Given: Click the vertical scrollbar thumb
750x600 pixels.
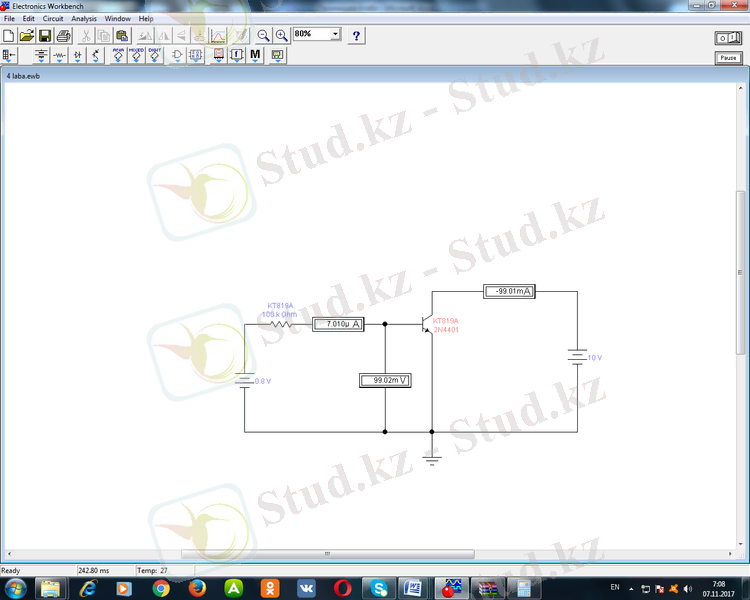Looking at the screenshot, I should tap(740, 272).
